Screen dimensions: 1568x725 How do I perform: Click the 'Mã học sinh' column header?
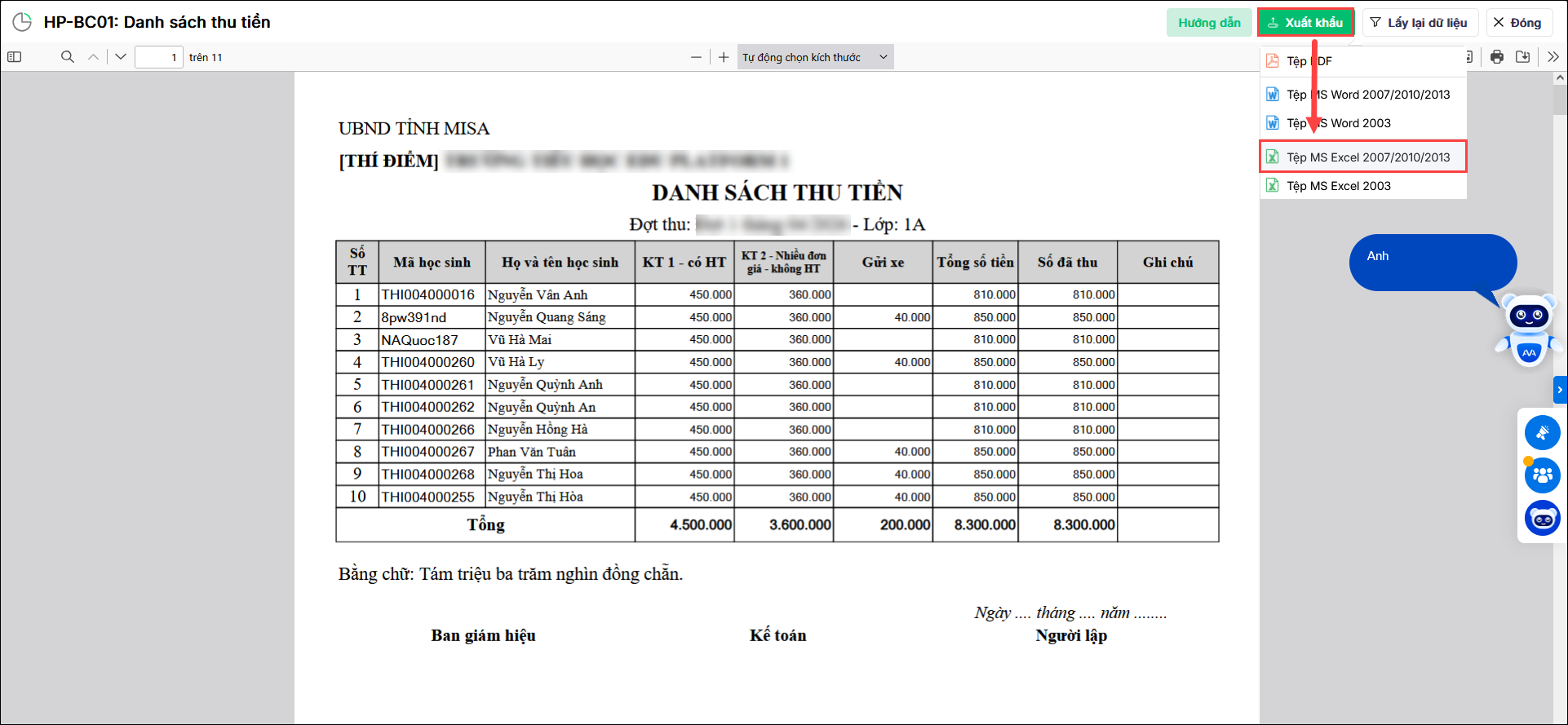[x=432, y=262]
